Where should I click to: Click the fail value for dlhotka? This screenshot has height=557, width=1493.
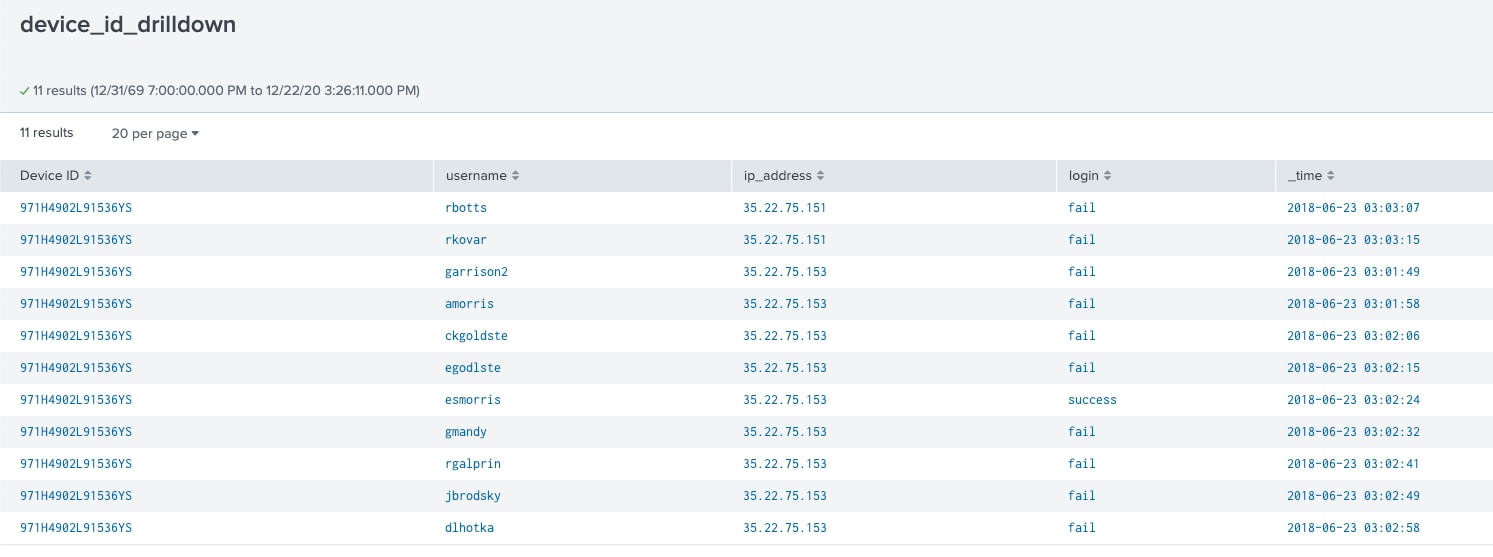1082,528
